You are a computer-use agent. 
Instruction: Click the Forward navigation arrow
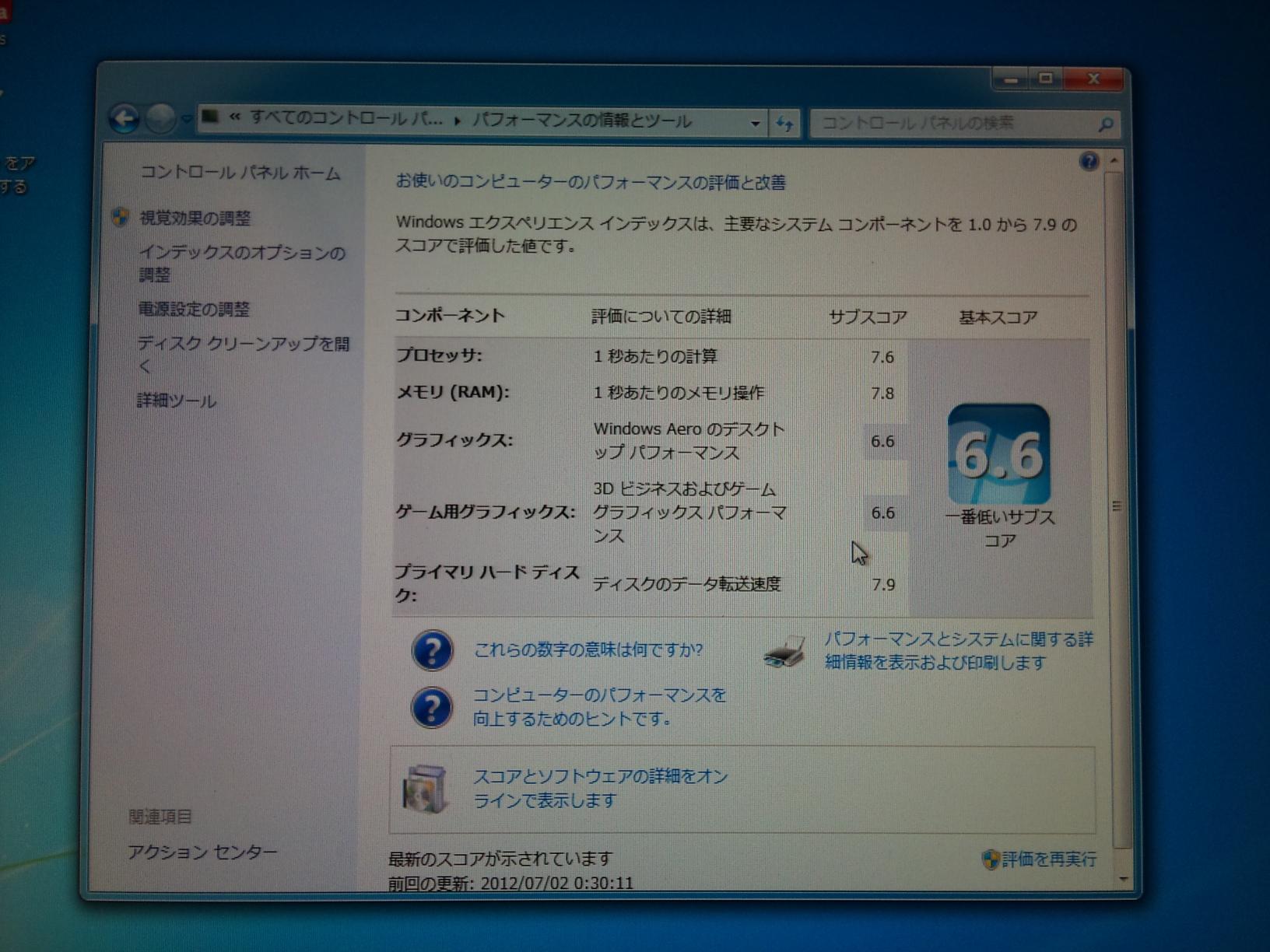(x=160, y=119)
